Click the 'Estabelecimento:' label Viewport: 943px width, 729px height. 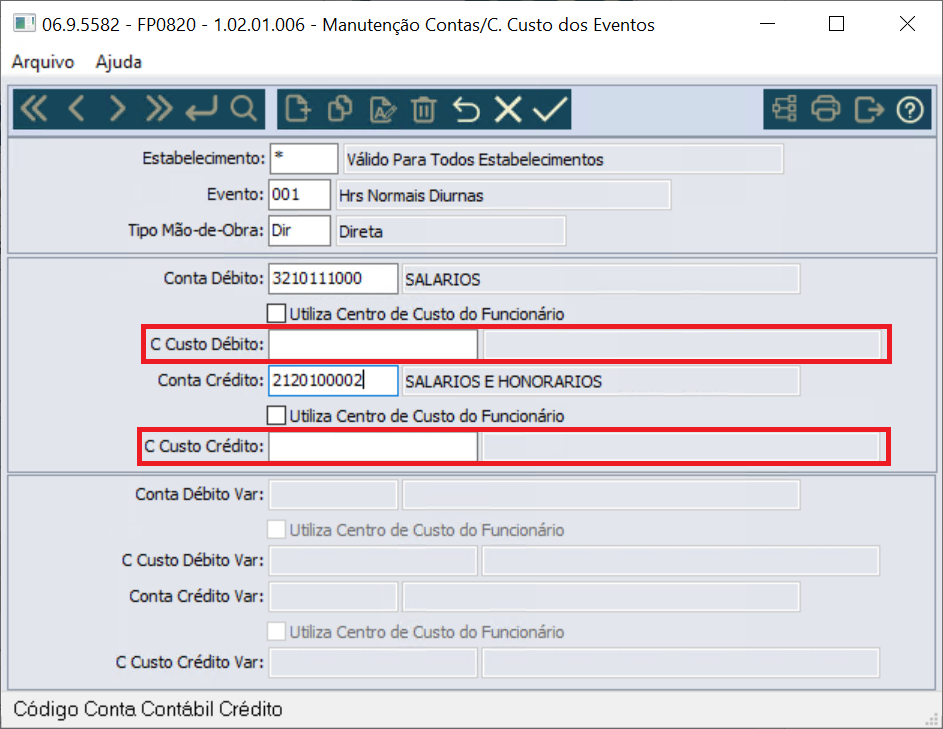[203, 158]
